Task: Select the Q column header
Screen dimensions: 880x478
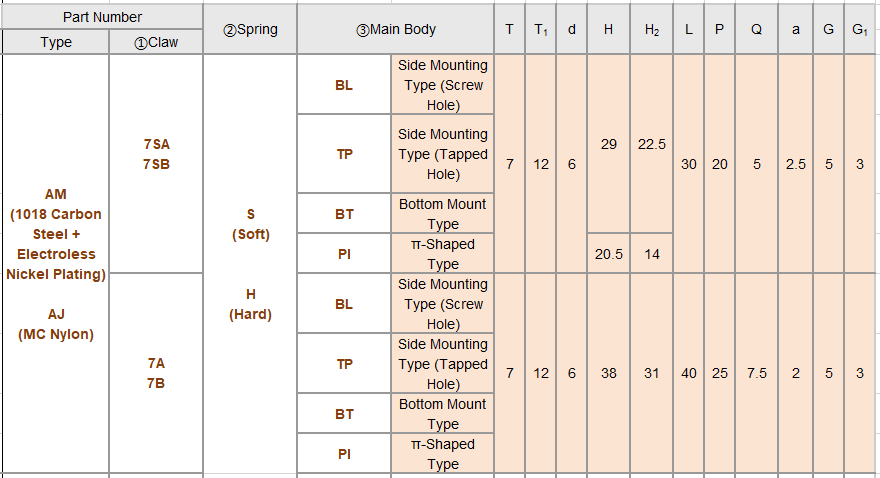Action: click(x=757, y=29)
